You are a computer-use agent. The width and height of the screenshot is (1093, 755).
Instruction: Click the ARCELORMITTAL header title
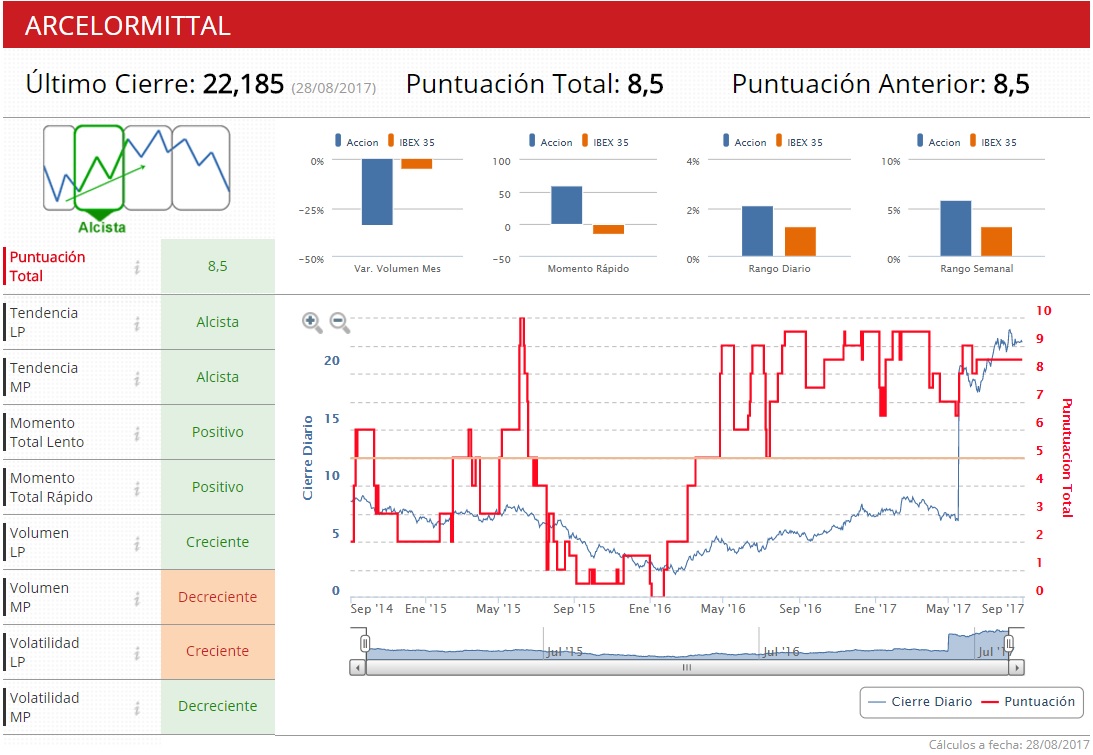128,26
